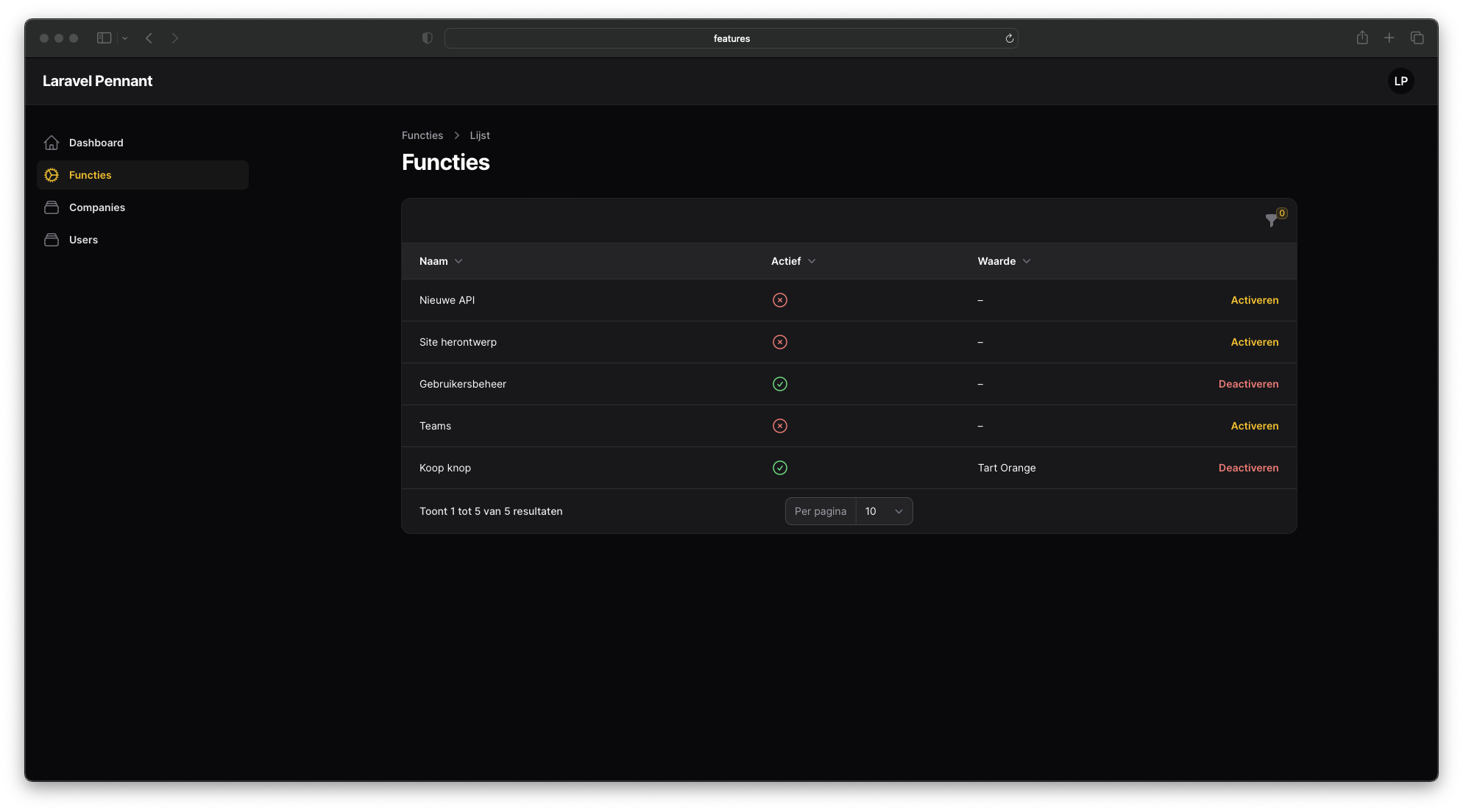
Task: Click the Functies breadcrumb link
Action: pyautogui.click(x=422, y=135)
